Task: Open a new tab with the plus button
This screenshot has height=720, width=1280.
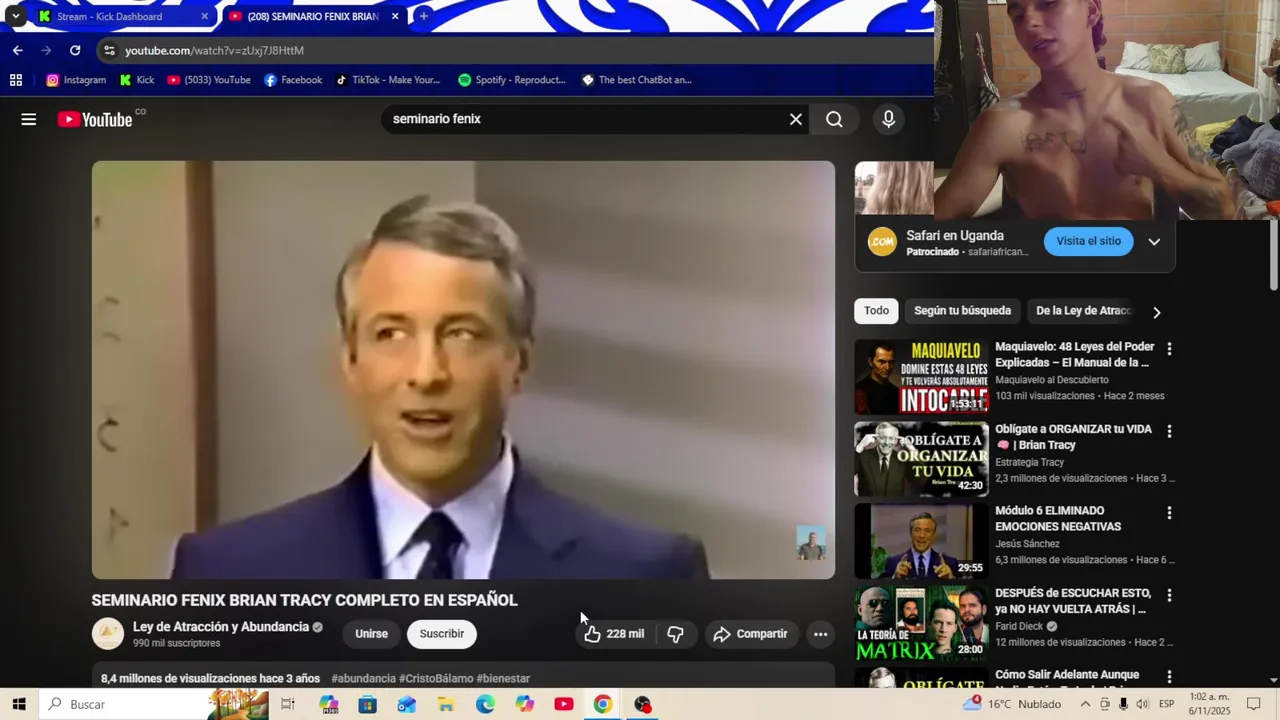Action: point(423,16)
